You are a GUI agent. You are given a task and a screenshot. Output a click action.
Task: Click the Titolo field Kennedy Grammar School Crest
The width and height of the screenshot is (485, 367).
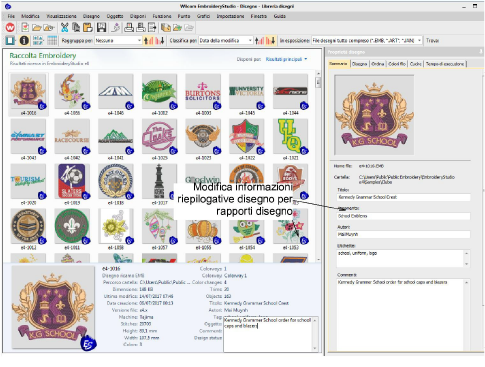[x=403, y=197]
